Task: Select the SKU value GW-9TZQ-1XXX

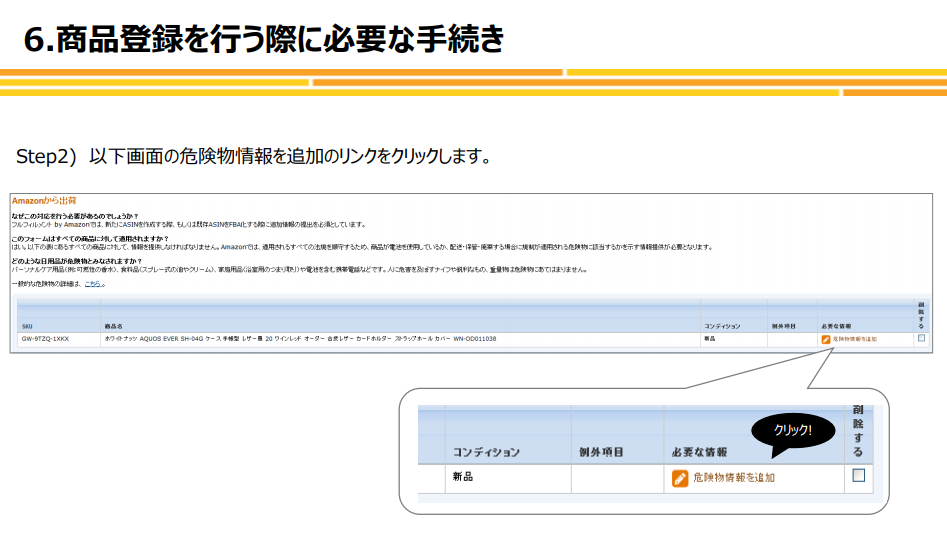Action: (x=45, y=339)
